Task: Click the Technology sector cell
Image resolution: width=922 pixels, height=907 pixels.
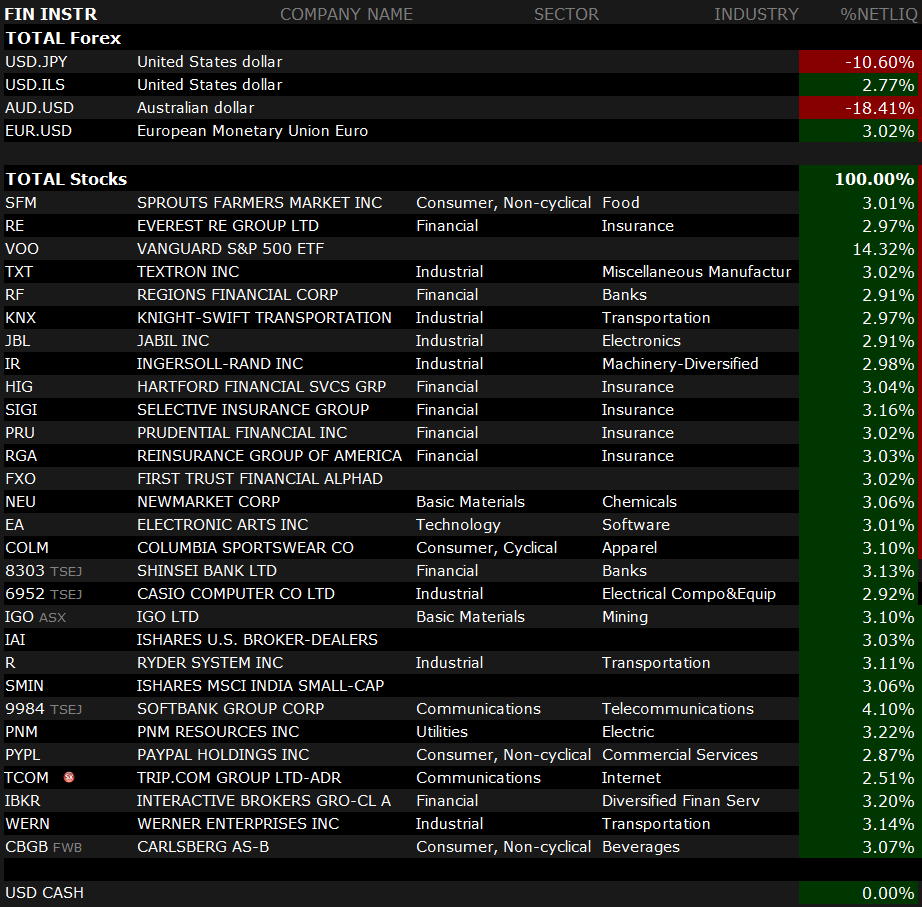Action: point(458,525)
